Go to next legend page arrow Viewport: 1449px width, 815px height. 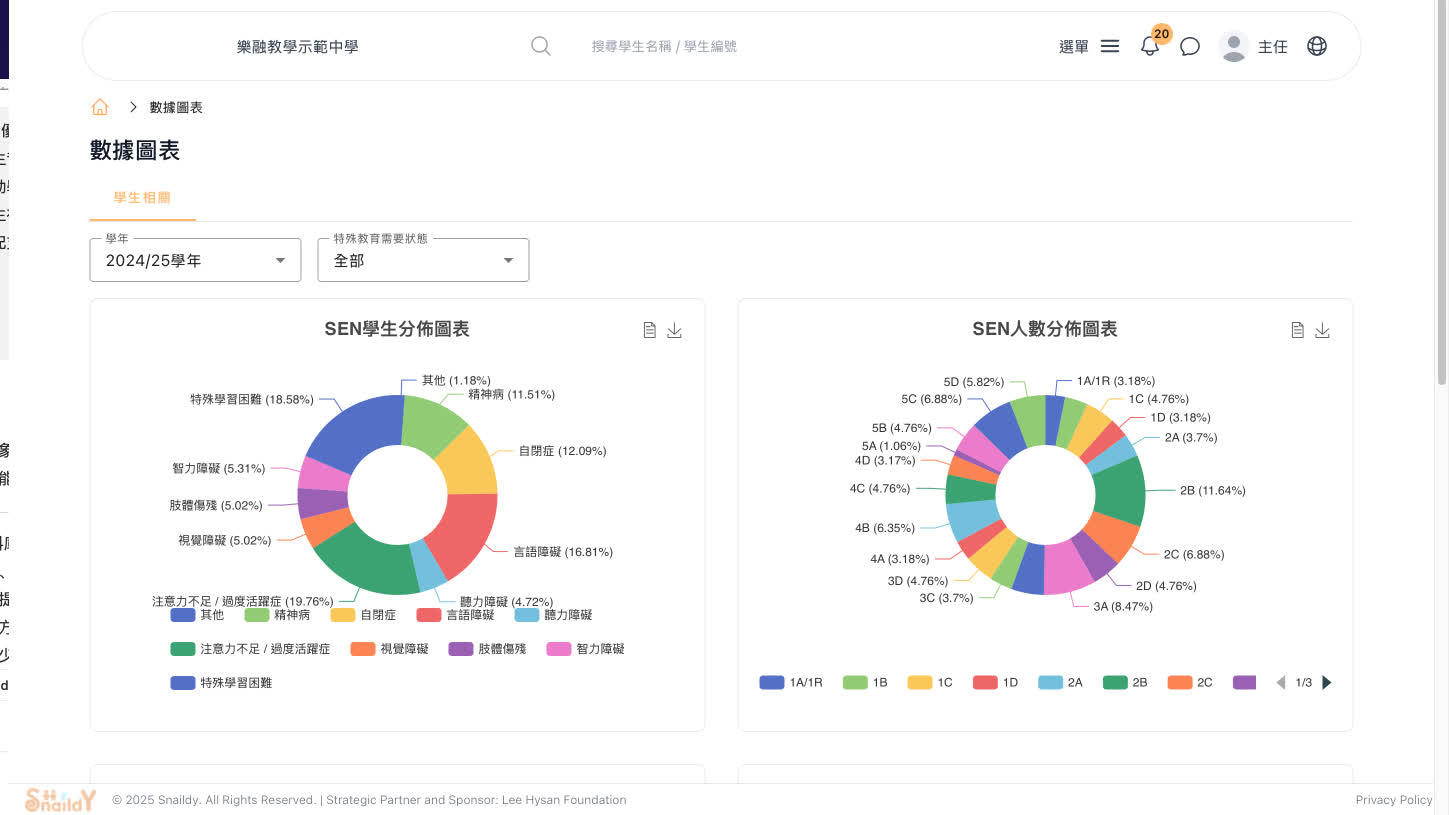1327,683
